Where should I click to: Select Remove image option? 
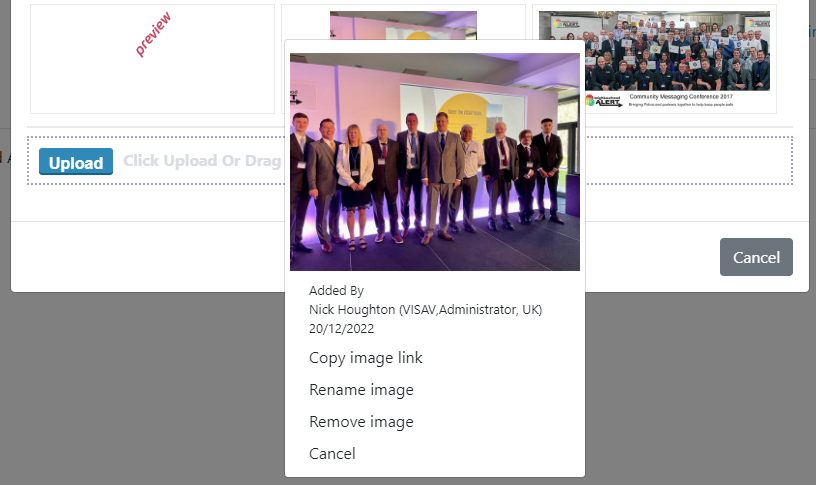(x=361, y=422)
